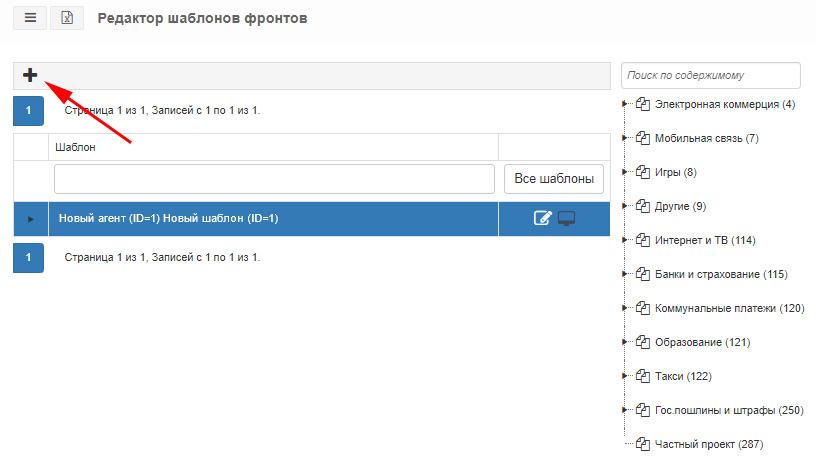Select the Игры (8) category
This screenshot has height=457, width=816.
(x=675, y=172)
